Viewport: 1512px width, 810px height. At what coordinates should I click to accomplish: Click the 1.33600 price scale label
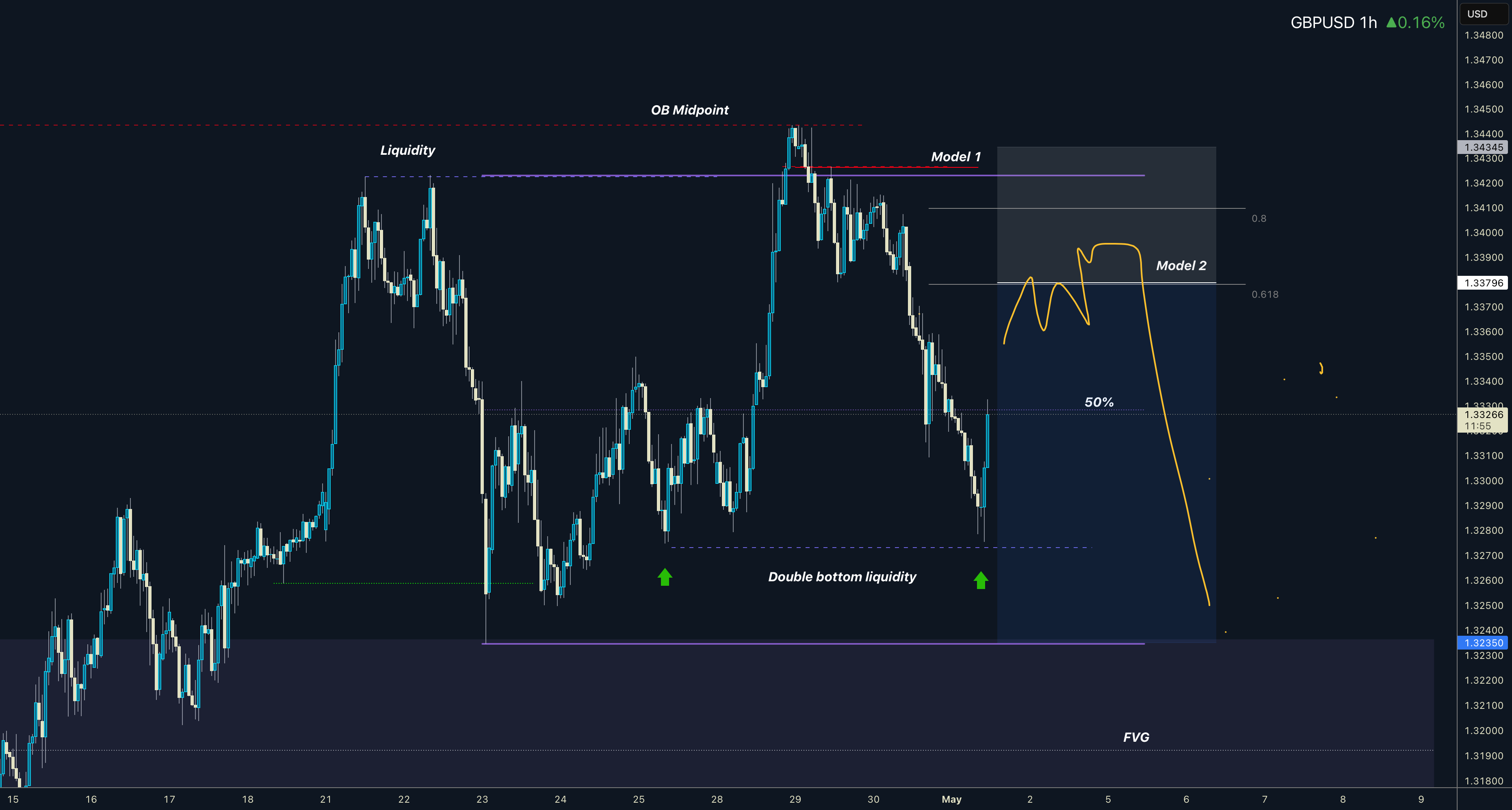(1483, 331)
